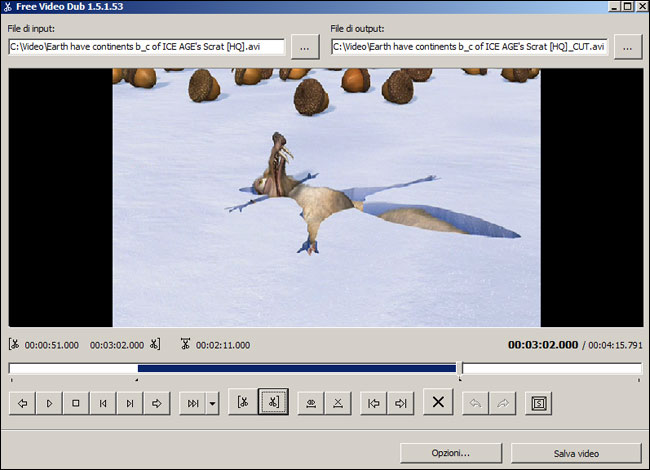The height and width of the screenshot is (470, 650).
Task: Step forward to the next frame
Action: tap(129, 403)
